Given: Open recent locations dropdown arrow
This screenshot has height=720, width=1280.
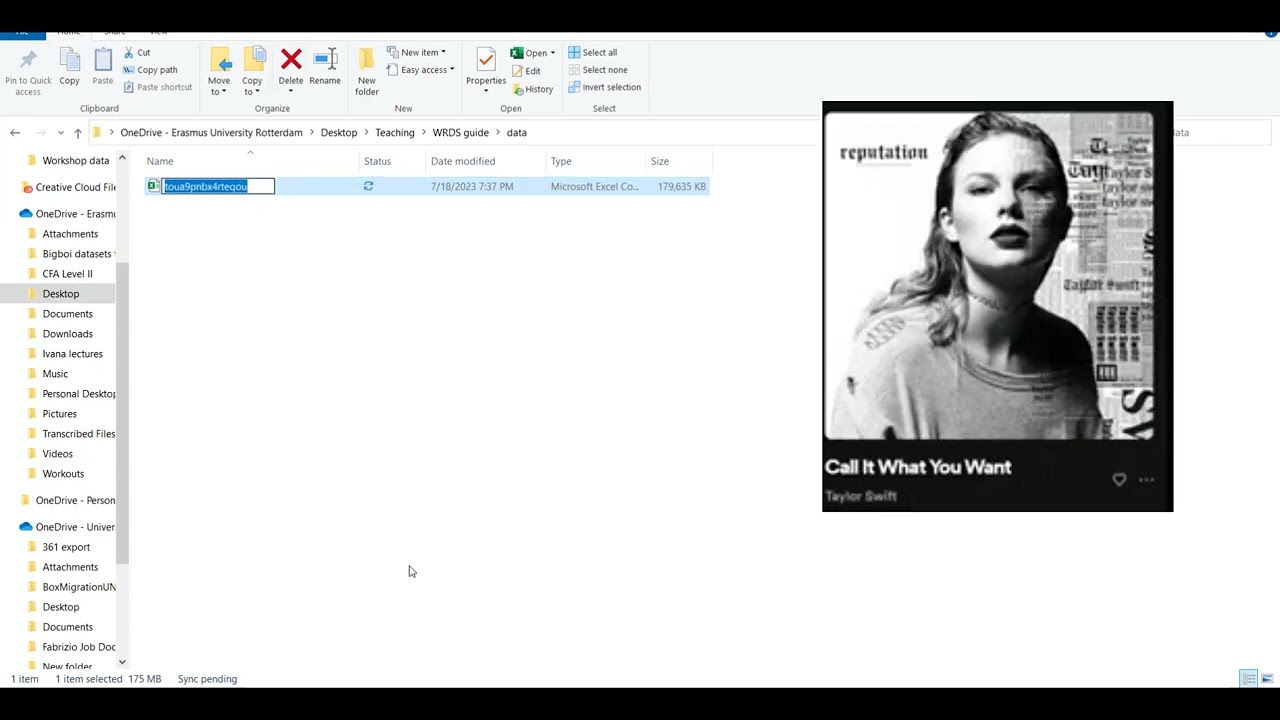Looking at the screenshot, I should 61,133.
